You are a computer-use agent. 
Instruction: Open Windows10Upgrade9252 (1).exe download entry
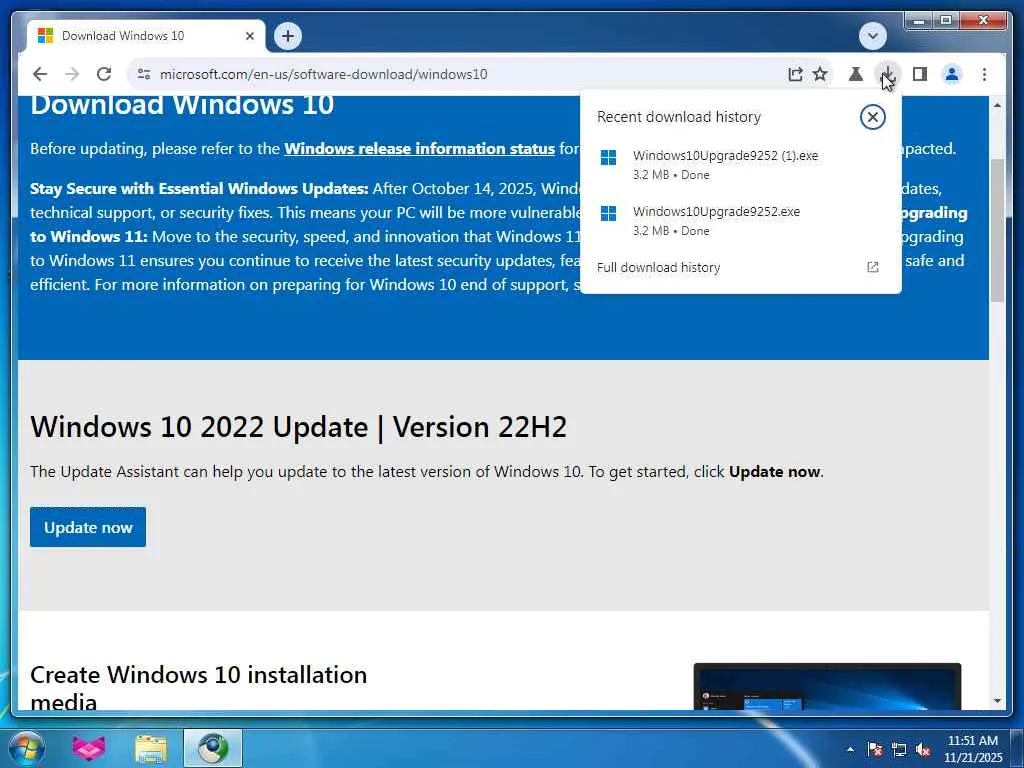click(x=740, y=165)
